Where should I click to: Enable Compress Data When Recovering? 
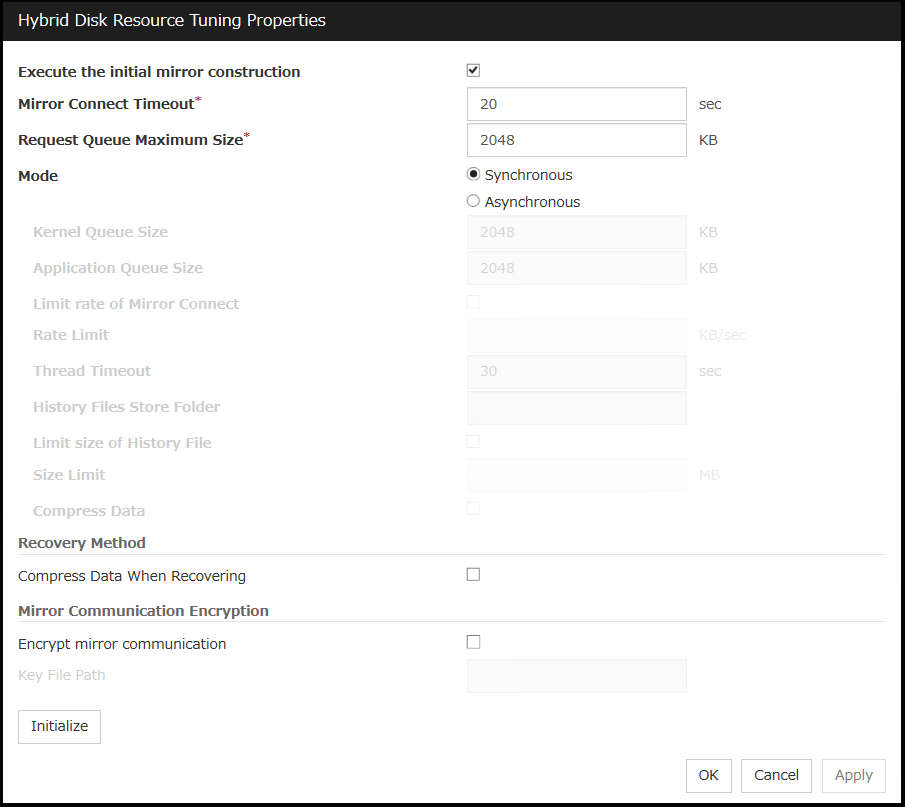coord(474,575)
